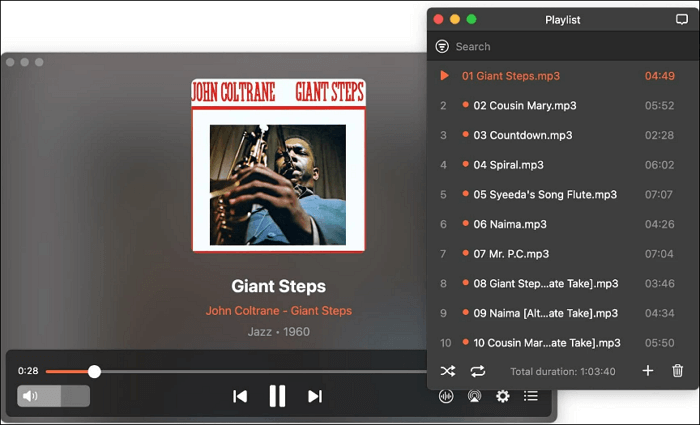Add tracks with the plus icon
The image size is (700, 425).
[x=648, y=371]
